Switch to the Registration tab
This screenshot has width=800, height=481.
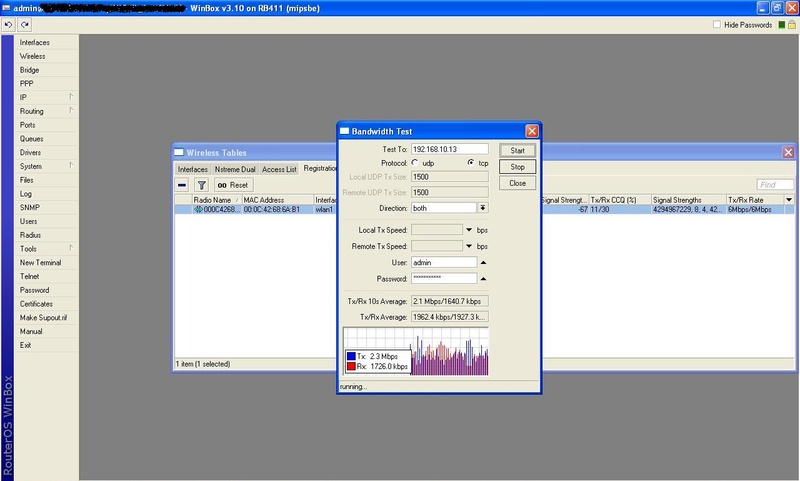coord(319,168)
